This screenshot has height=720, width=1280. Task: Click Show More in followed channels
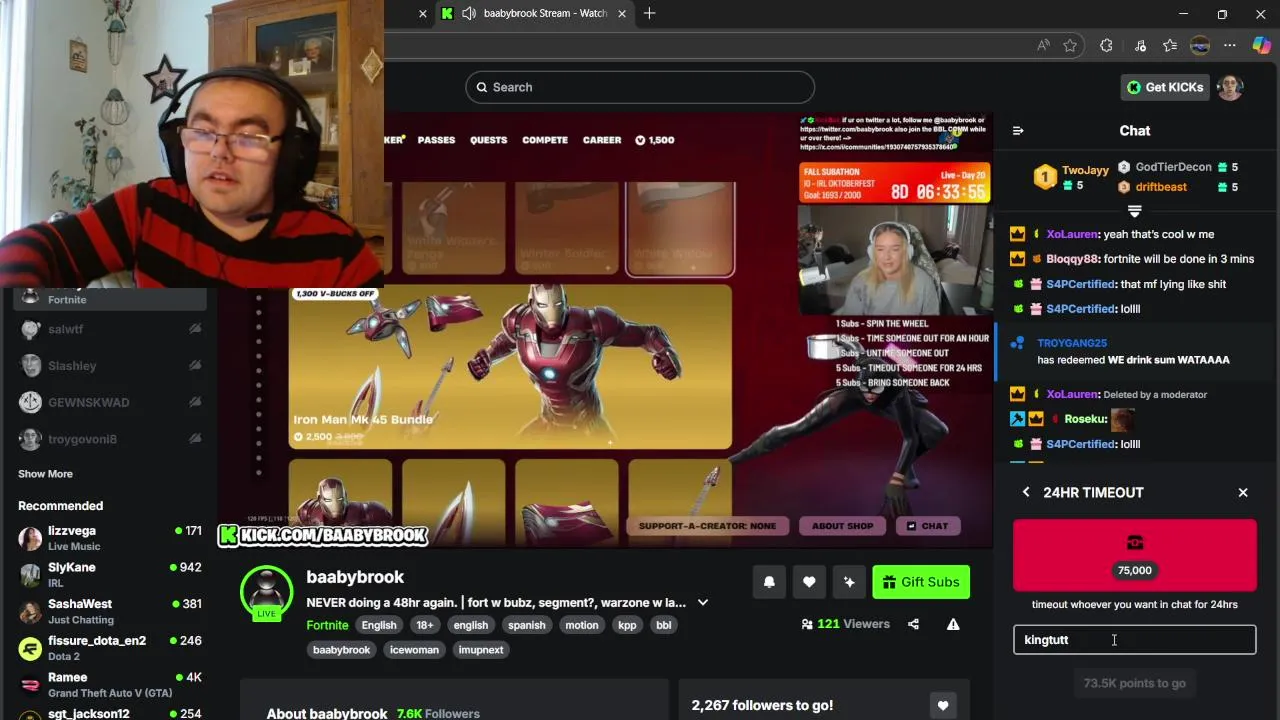point(45,474)
